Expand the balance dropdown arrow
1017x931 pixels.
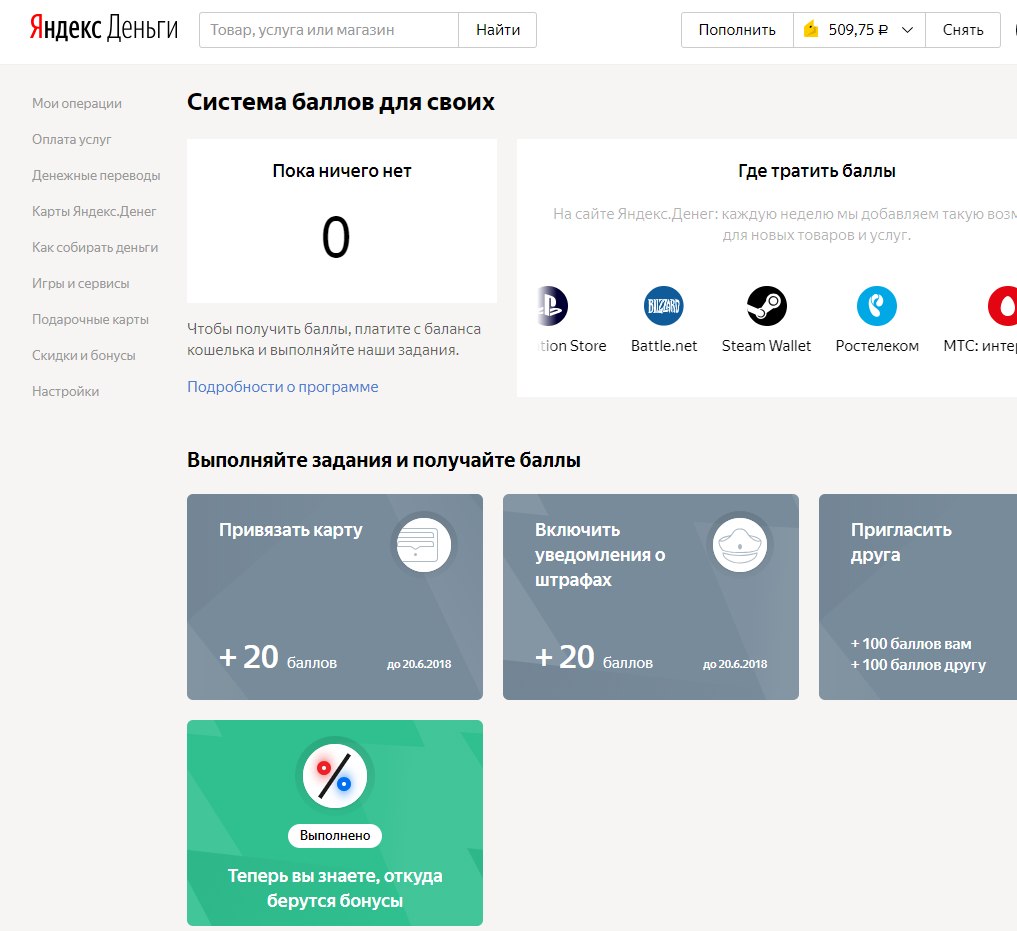[x=907, y=30]
